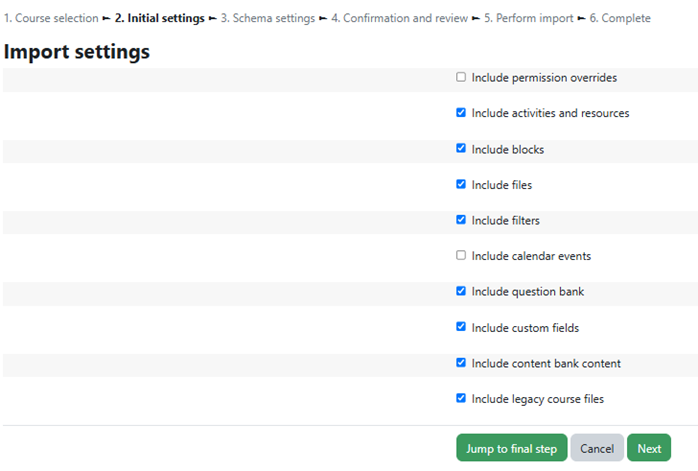The image size is (698, 471).
Task: Click the Import settings heading
Action: coord(77,52)
